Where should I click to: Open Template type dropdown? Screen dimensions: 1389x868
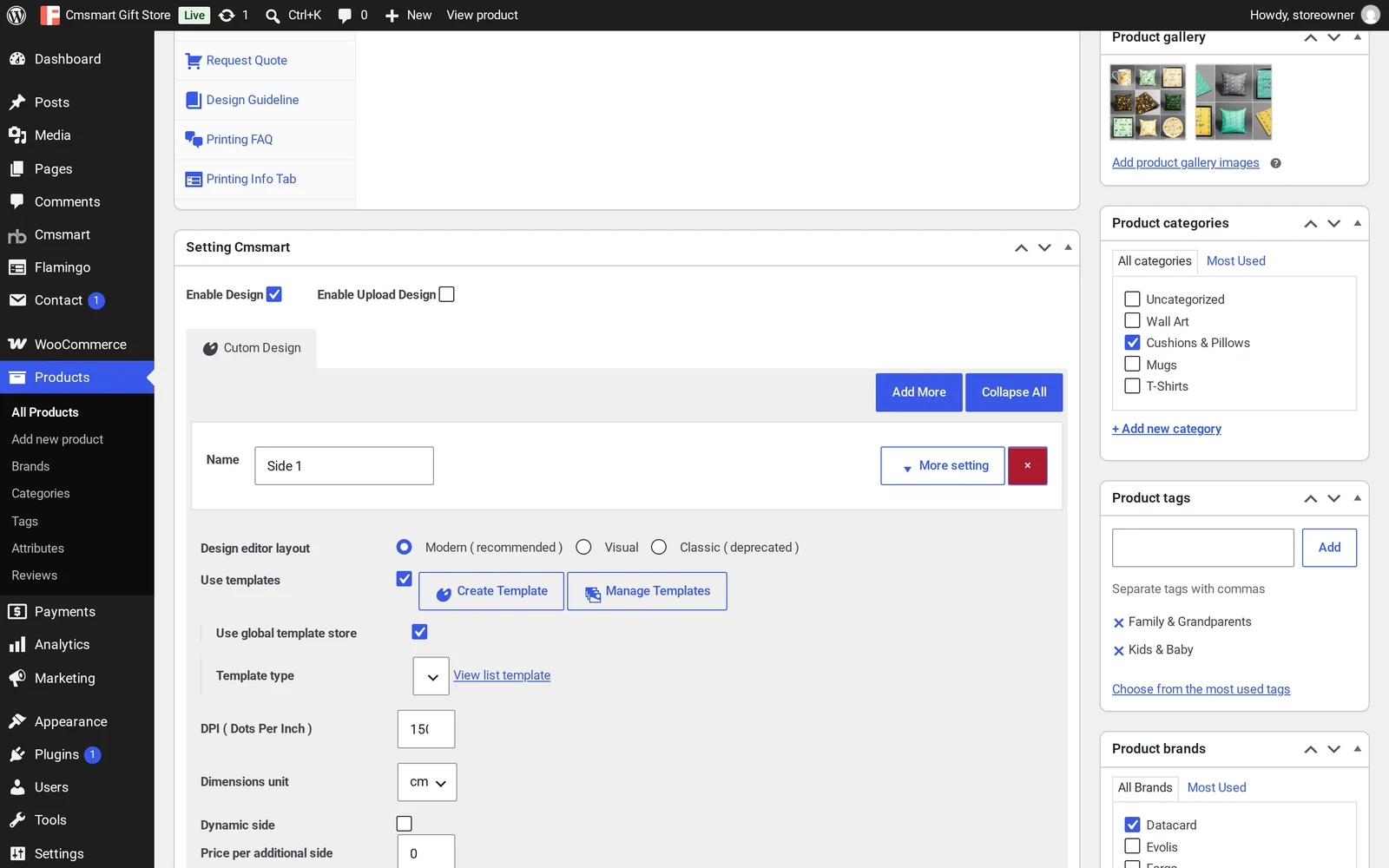[x=431, y=676]
